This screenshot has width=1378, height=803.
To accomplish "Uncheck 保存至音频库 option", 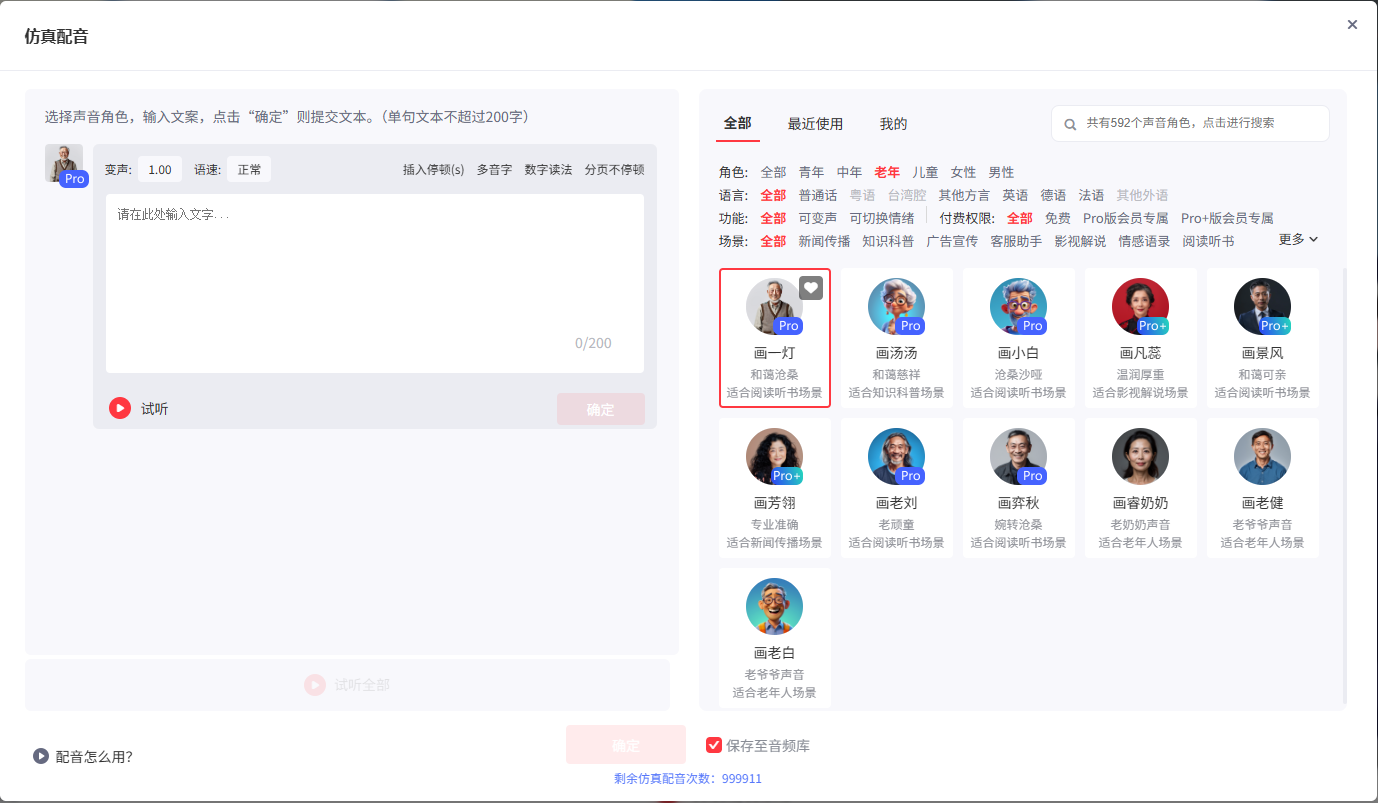I will pos(714,744).
